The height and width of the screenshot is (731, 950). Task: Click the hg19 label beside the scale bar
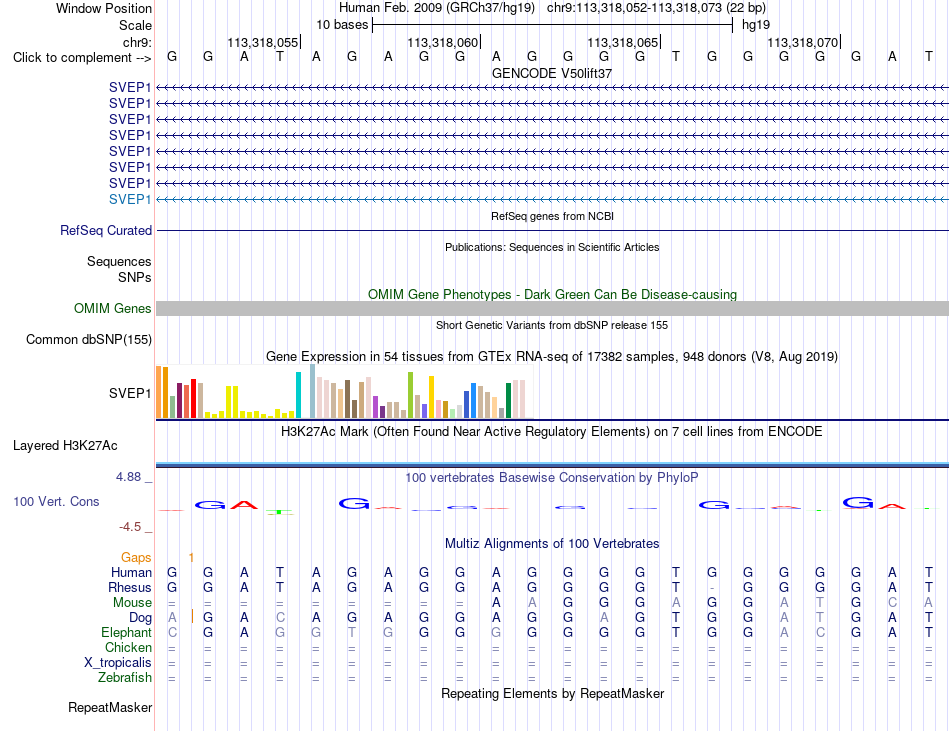[x=756, y=25]
